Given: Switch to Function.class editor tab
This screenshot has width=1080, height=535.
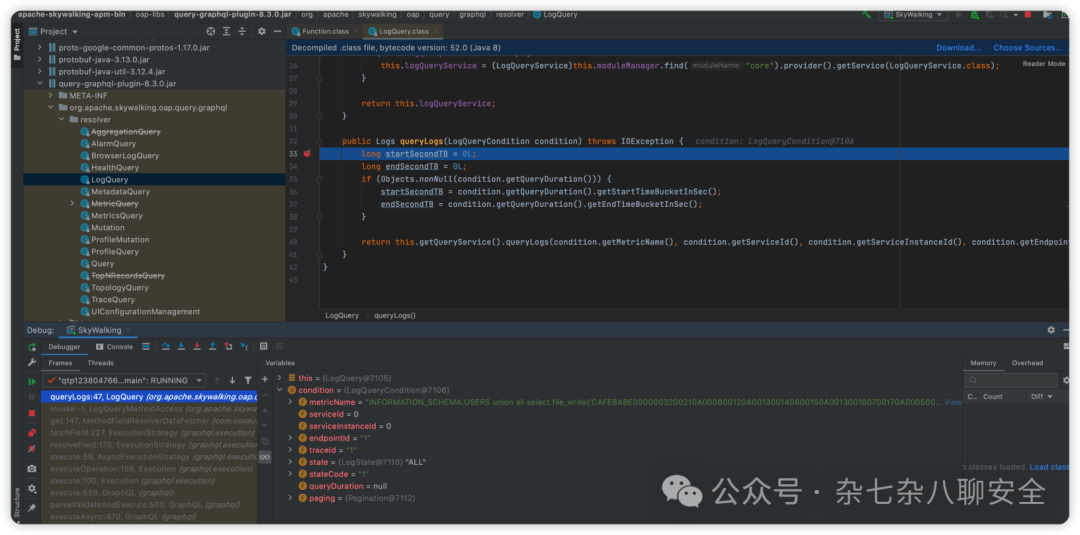Looking at the screenshot, I should (x=325, y=31).
